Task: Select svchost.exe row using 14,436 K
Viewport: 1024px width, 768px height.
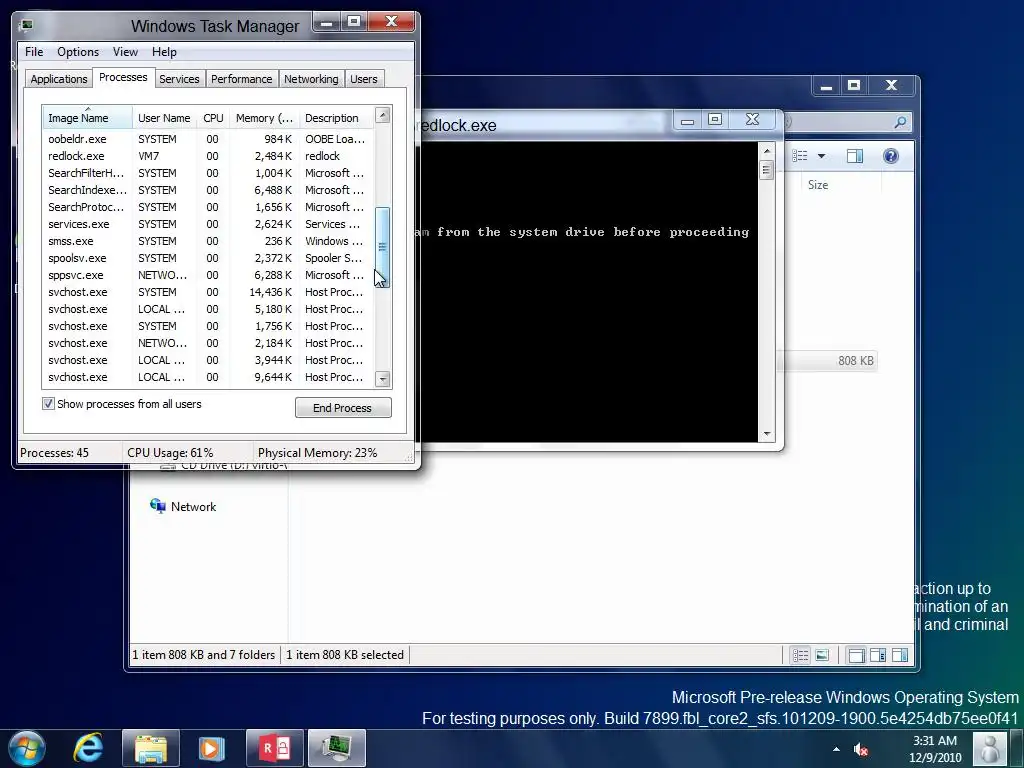Action: coord(208,292)
